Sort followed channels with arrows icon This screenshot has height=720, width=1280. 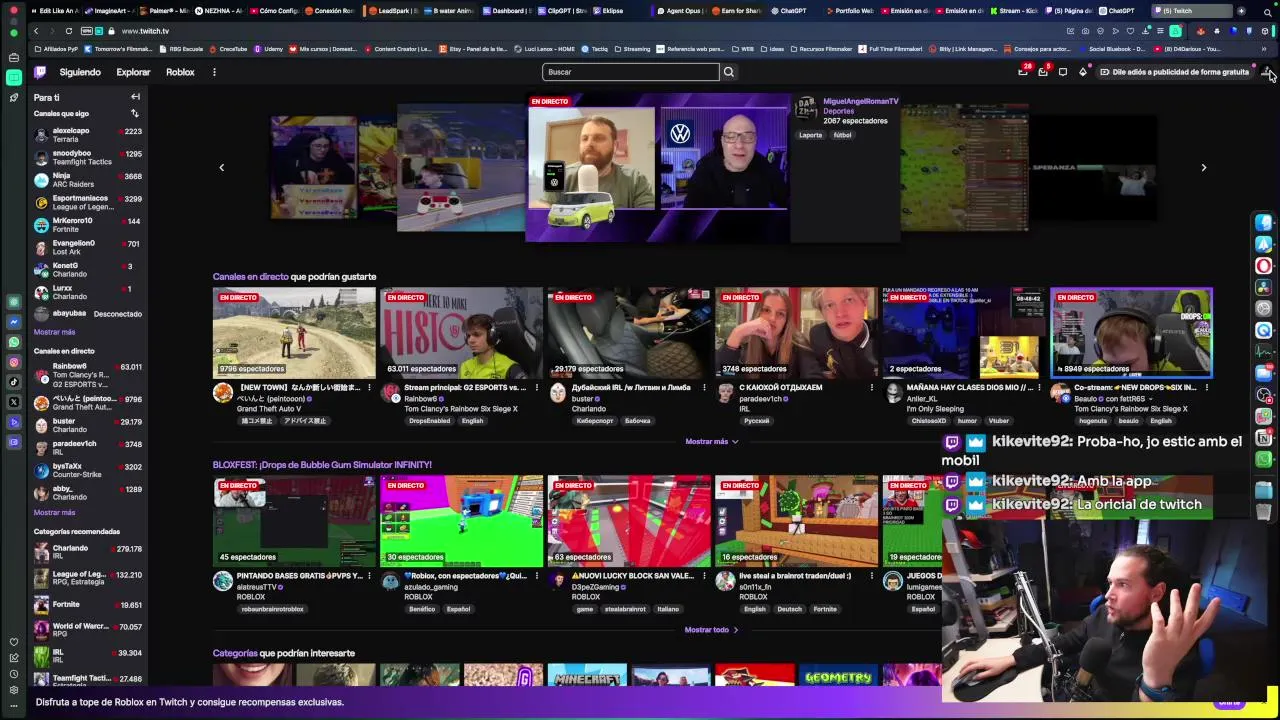135,113
